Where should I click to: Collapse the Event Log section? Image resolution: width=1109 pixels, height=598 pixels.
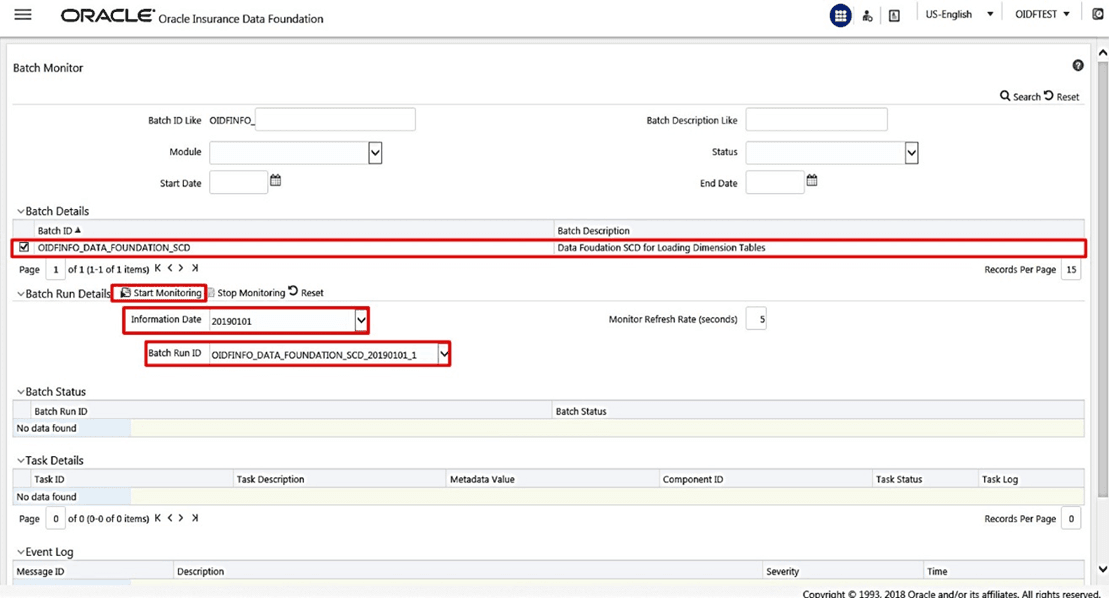click(21, 552)
